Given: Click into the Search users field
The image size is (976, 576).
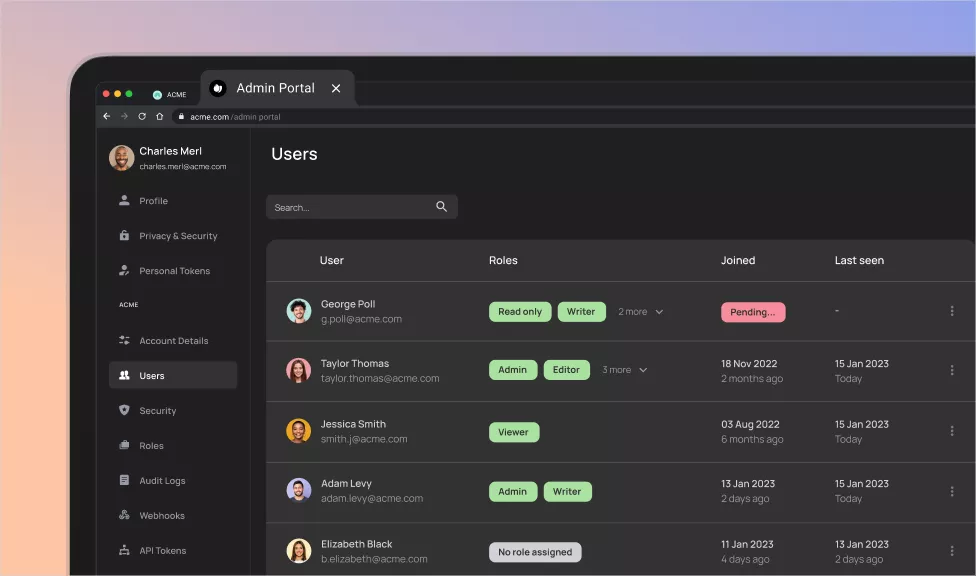Looking at the screenshot, I should click(x=362, y=207).
